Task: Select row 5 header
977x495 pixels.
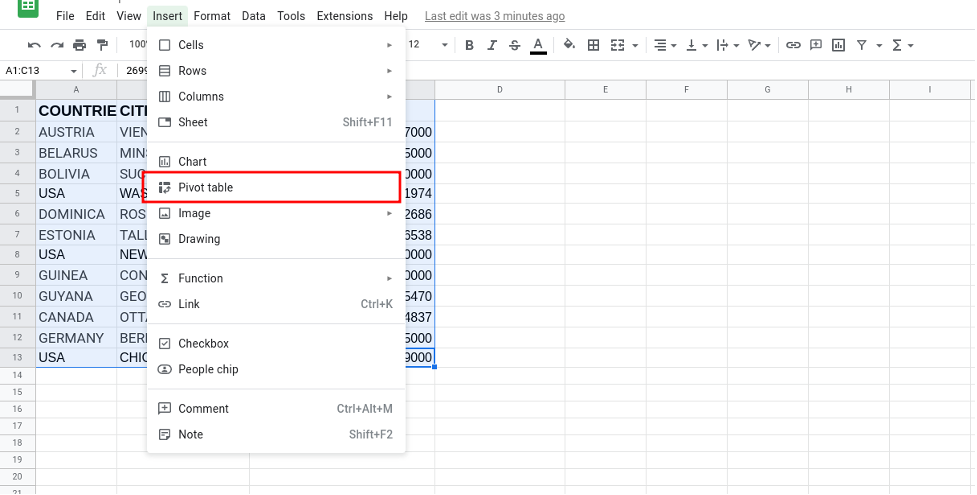Action: [17, 193]
